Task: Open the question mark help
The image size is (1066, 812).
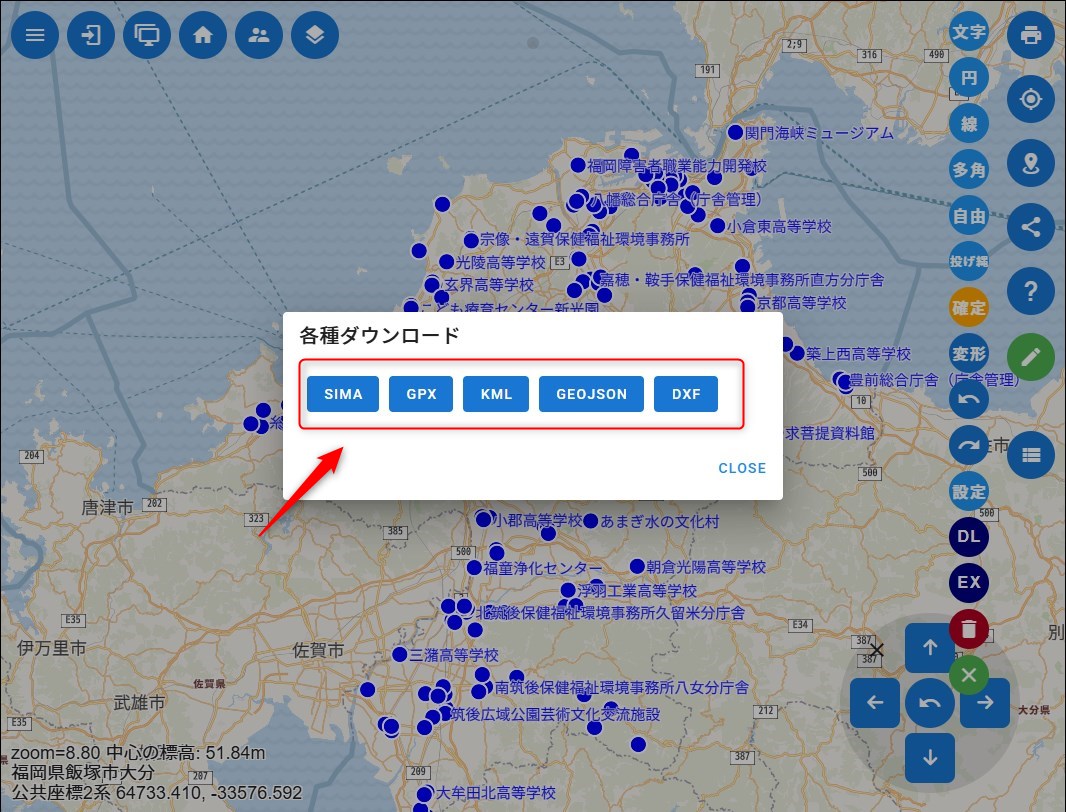Action: pos(1031,291)
